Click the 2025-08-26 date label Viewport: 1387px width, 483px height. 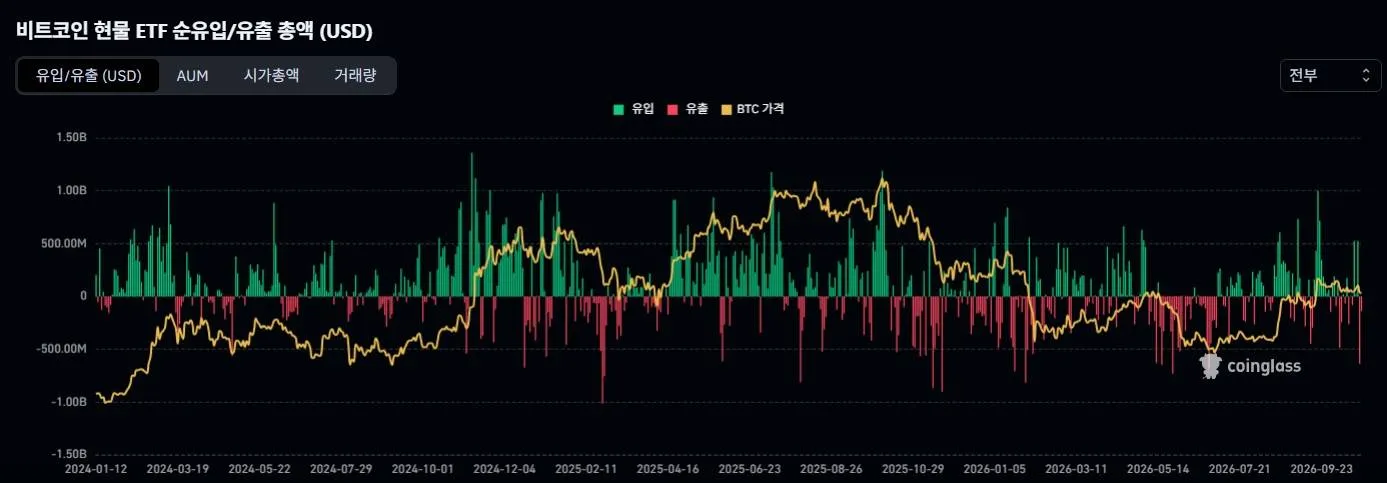tap(831, 468)
